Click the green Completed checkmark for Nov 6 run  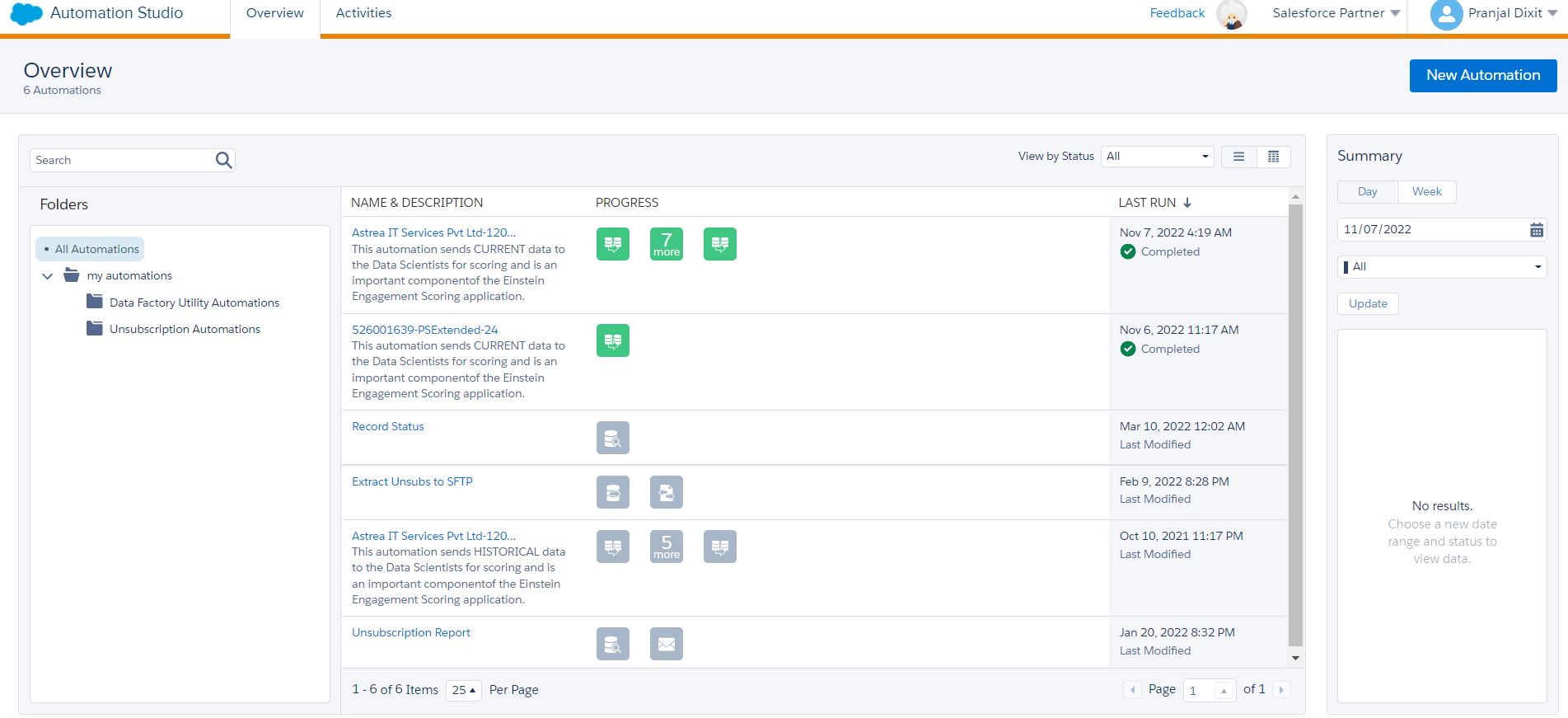click(x=1128, y=349)
